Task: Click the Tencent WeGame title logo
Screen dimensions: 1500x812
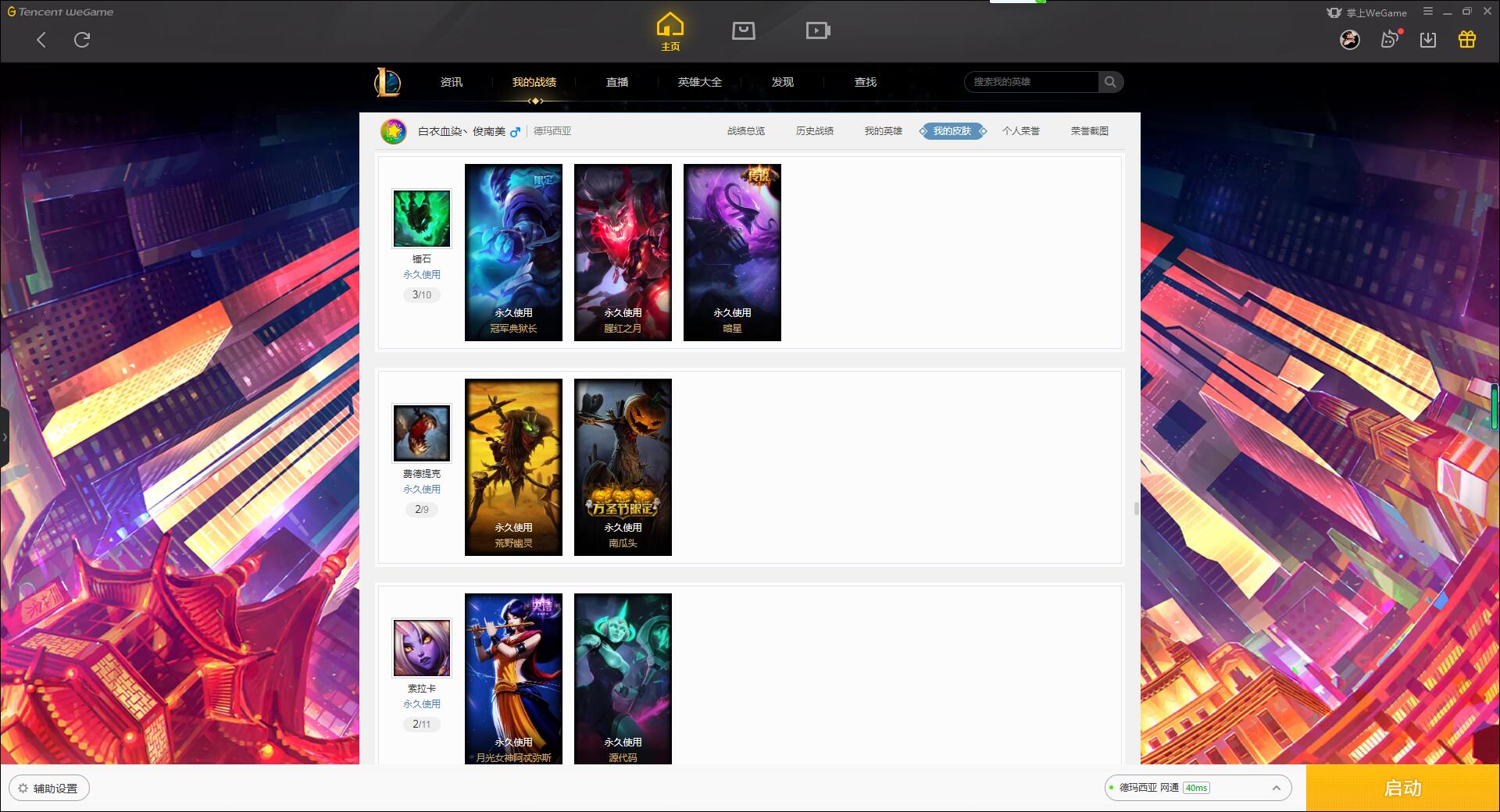Action: (61, 12)
